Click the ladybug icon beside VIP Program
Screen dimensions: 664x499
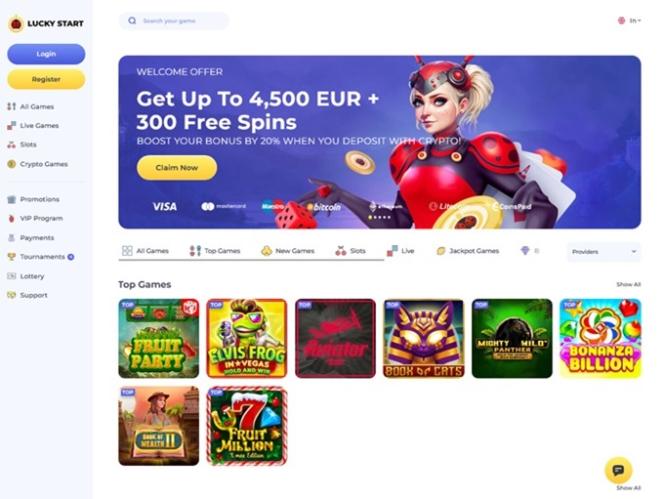click(x=11, y=219)
